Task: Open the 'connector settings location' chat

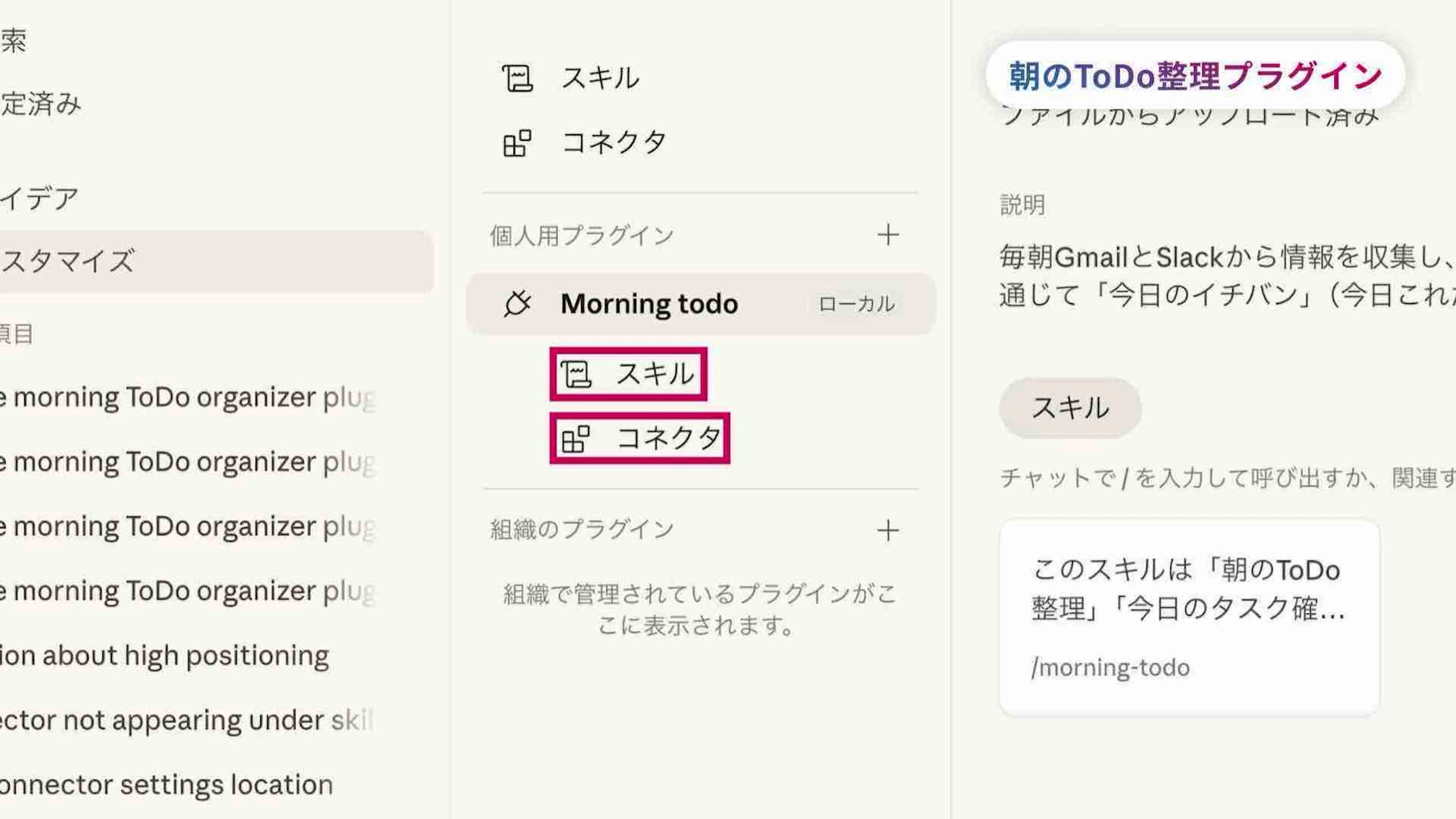Action: (166, 785)
